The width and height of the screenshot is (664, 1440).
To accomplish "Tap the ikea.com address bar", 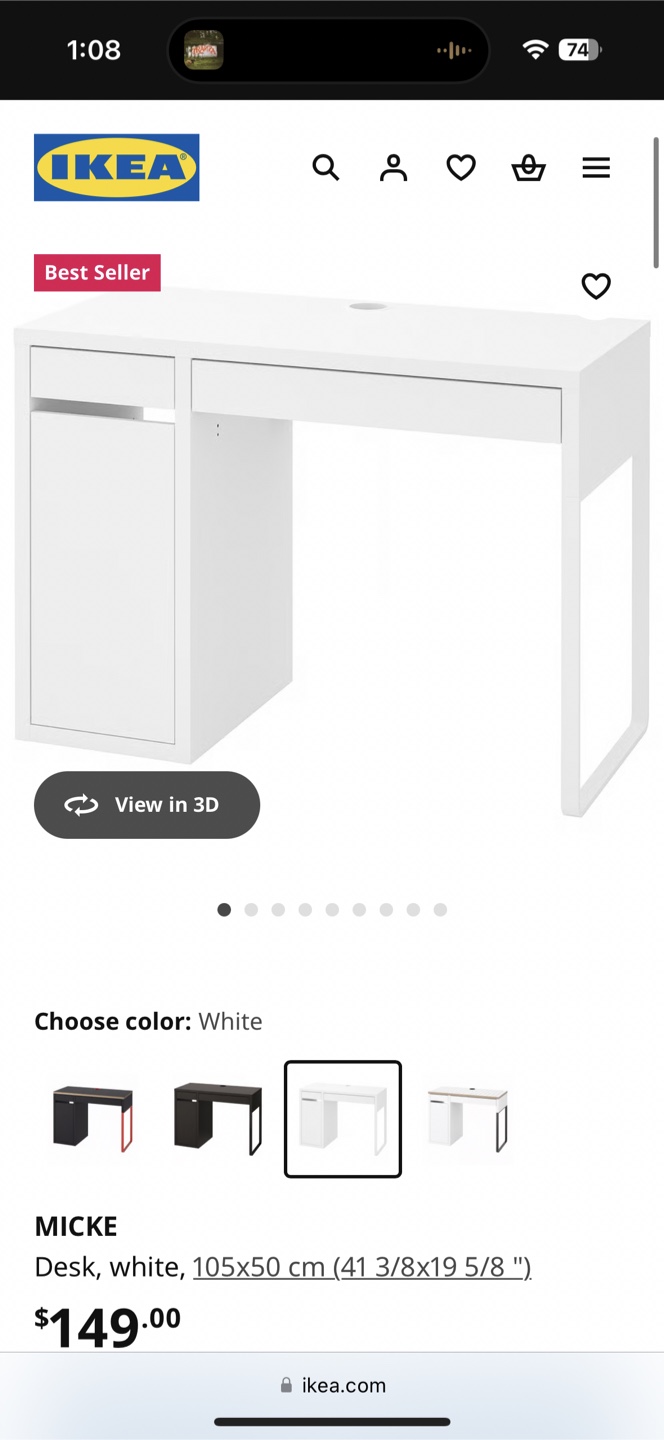I will (x=332, y=1385).
